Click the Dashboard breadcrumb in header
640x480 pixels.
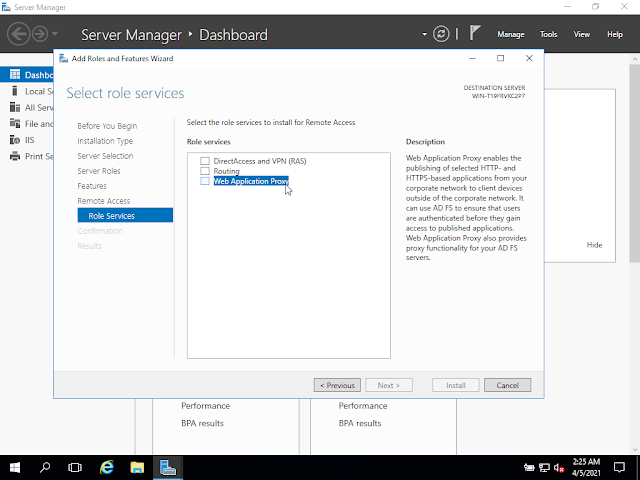point(233,35)
